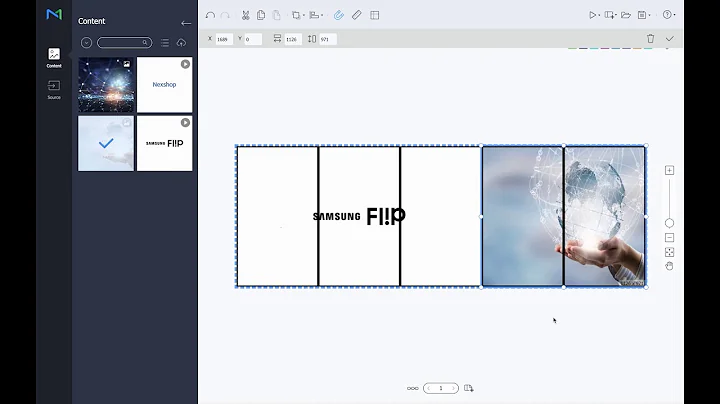This screenshot has height=404, width=720.
Task: Cut selection with scissors icon
Action: click(246, 15)
